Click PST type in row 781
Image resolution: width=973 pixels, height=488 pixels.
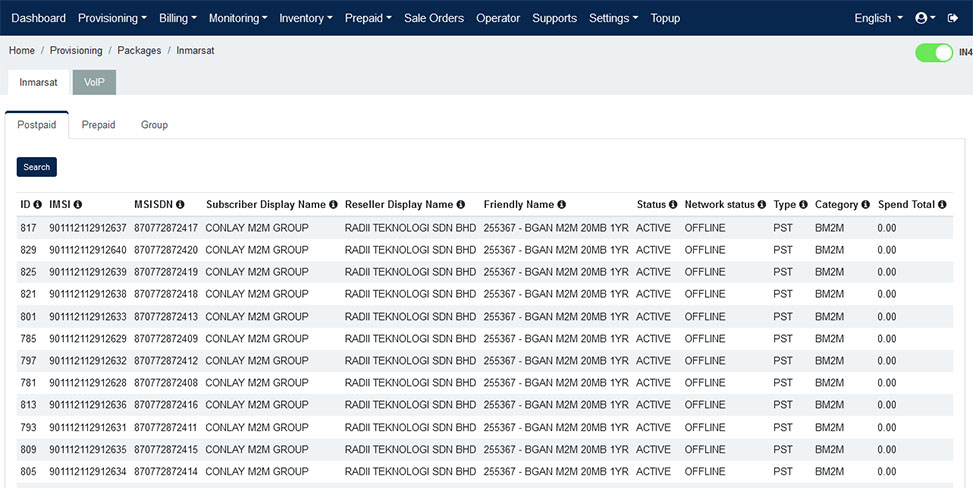783,383
